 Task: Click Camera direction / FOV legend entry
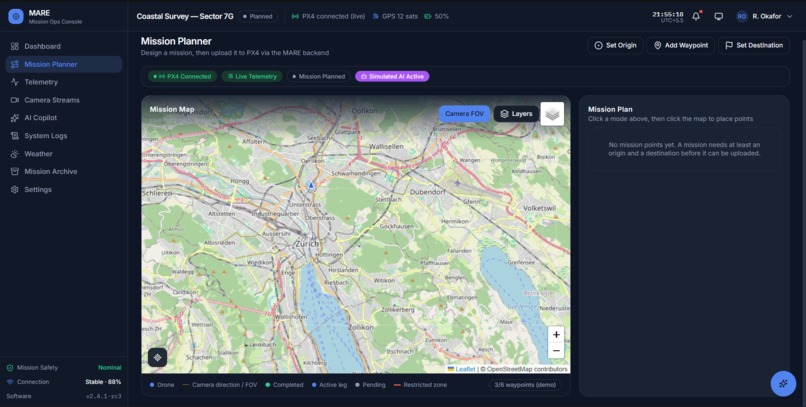pyautogui.click(x=220, y=385)
